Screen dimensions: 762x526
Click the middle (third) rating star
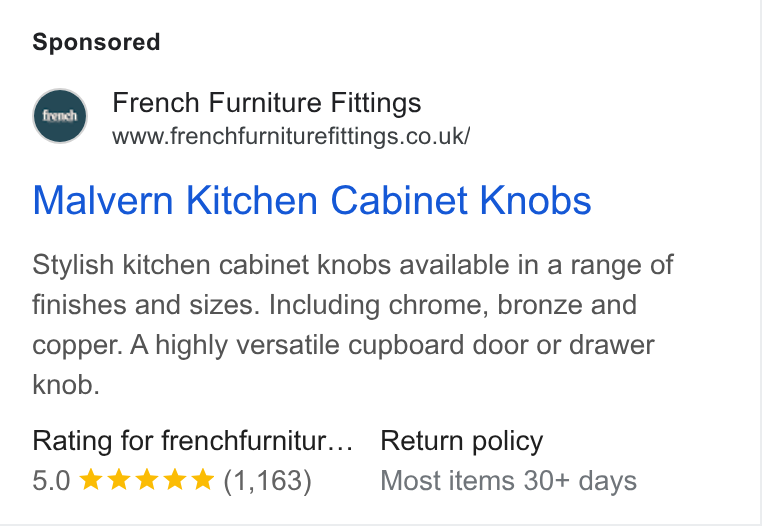click(147, 480)
